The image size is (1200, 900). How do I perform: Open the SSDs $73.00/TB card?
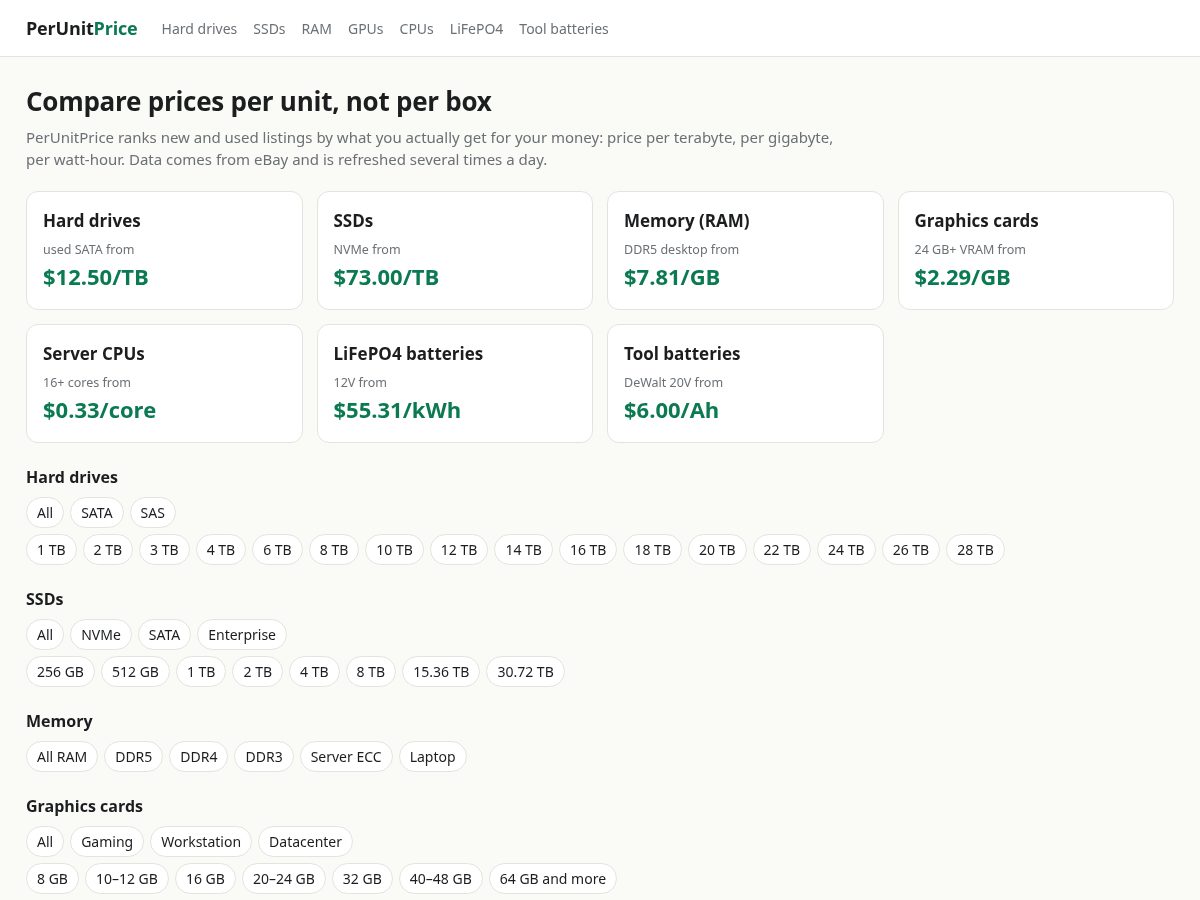pyautogui.click(x=455, y=250)
